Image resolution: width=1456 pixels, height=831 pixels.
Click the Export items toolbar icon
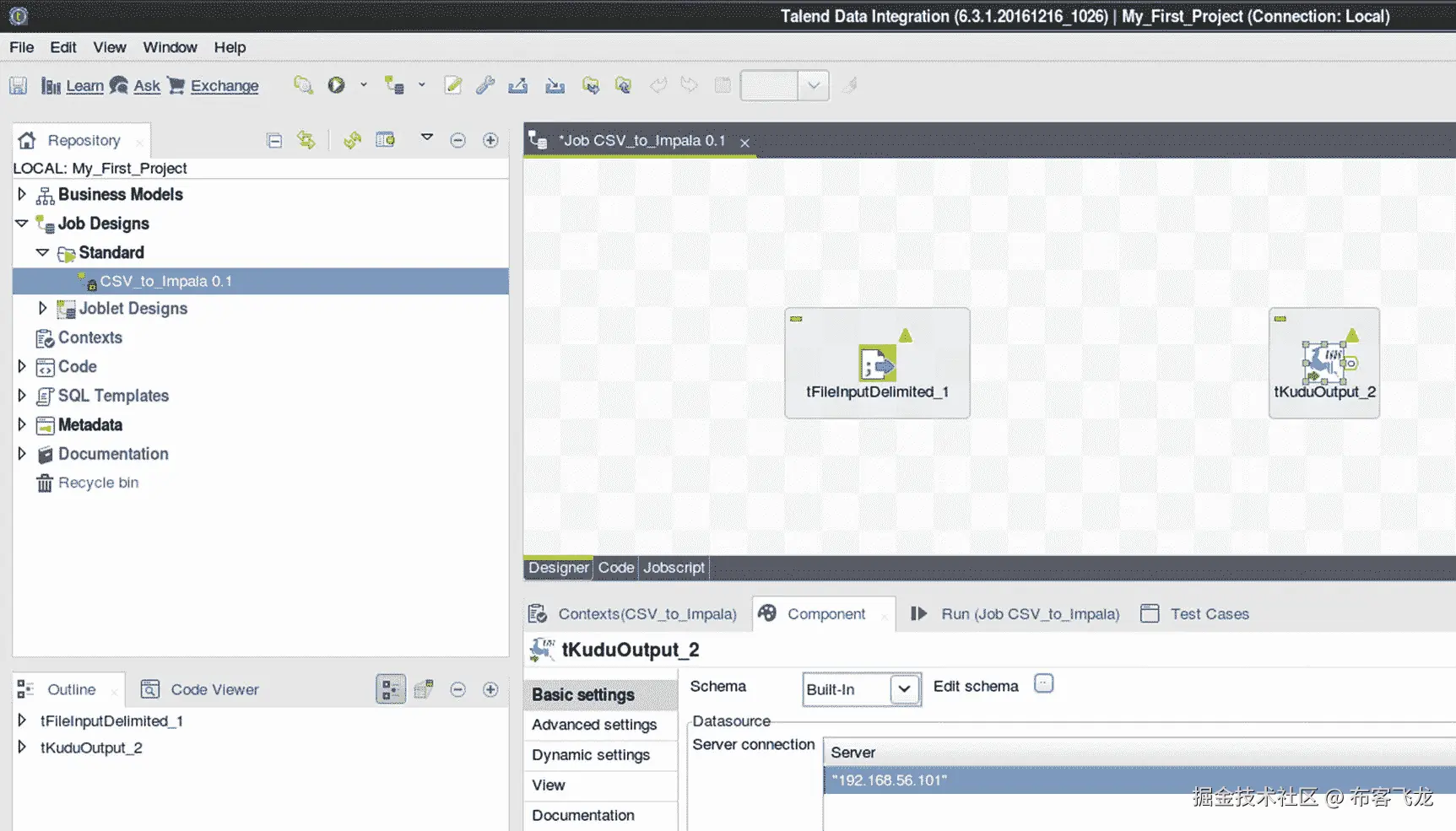pos(518,84)
